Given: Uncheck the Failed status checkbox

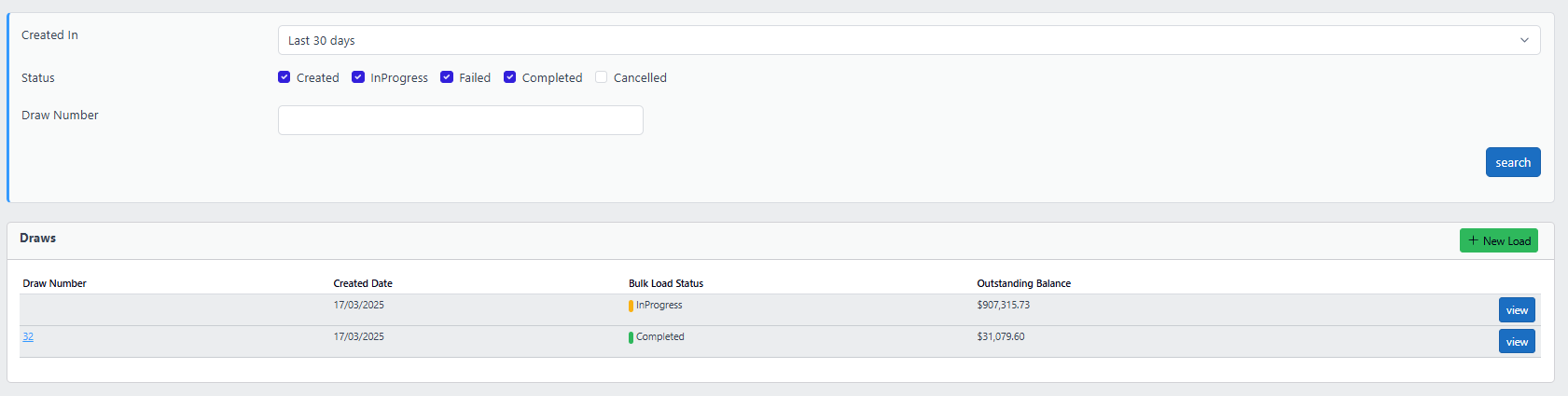Looking at the screenshot, I should pos(447,77).
